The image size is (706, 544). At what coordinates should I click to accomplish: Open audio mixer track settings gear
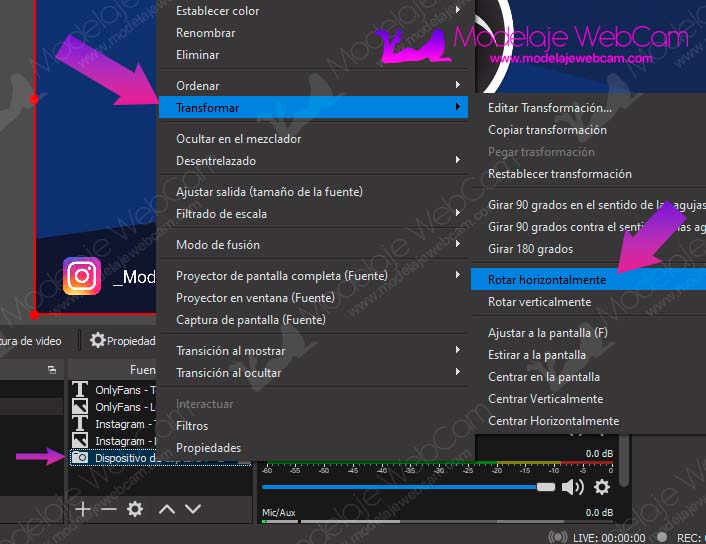pyautogui.click(x=601, y=487)
